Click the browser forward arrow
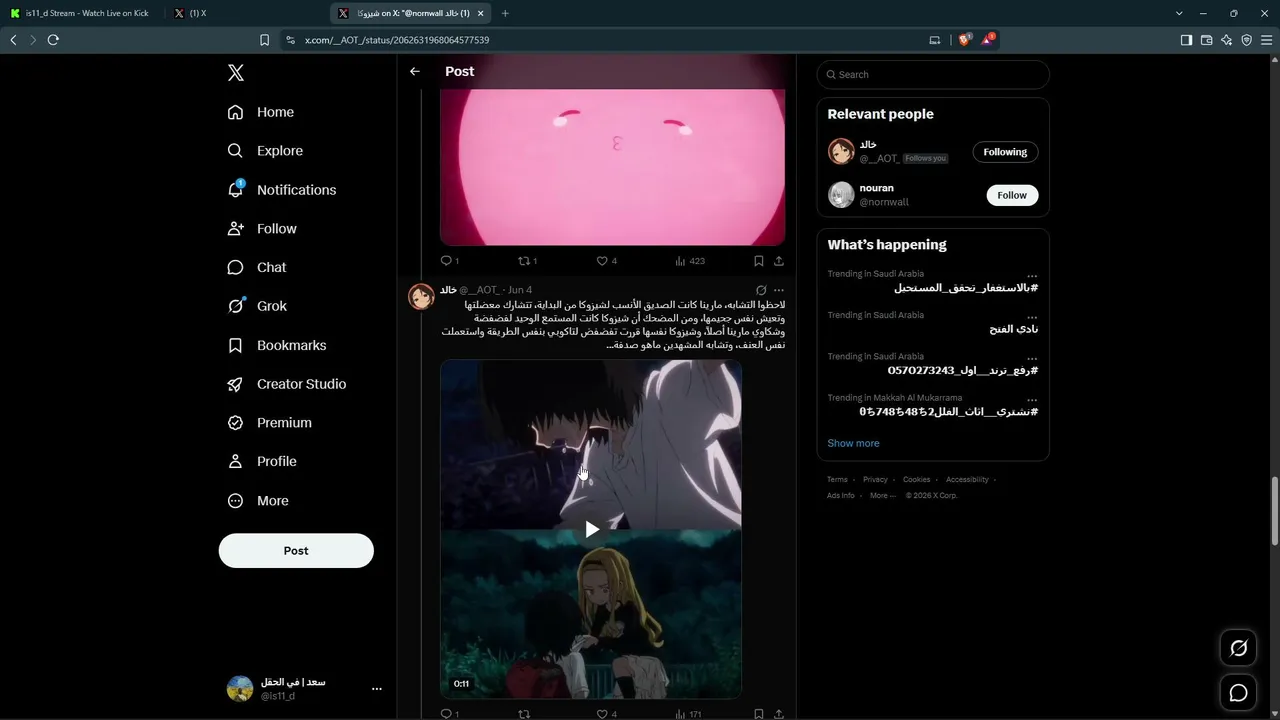The height and width of the screenshot is (720, 1280). tap(33, 40)
